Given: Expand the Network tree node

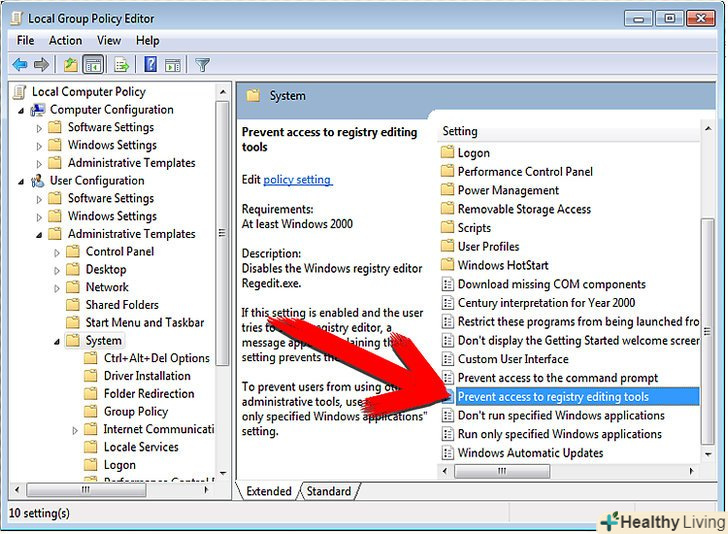Looking at the screenshot, I should click(57, 288).
